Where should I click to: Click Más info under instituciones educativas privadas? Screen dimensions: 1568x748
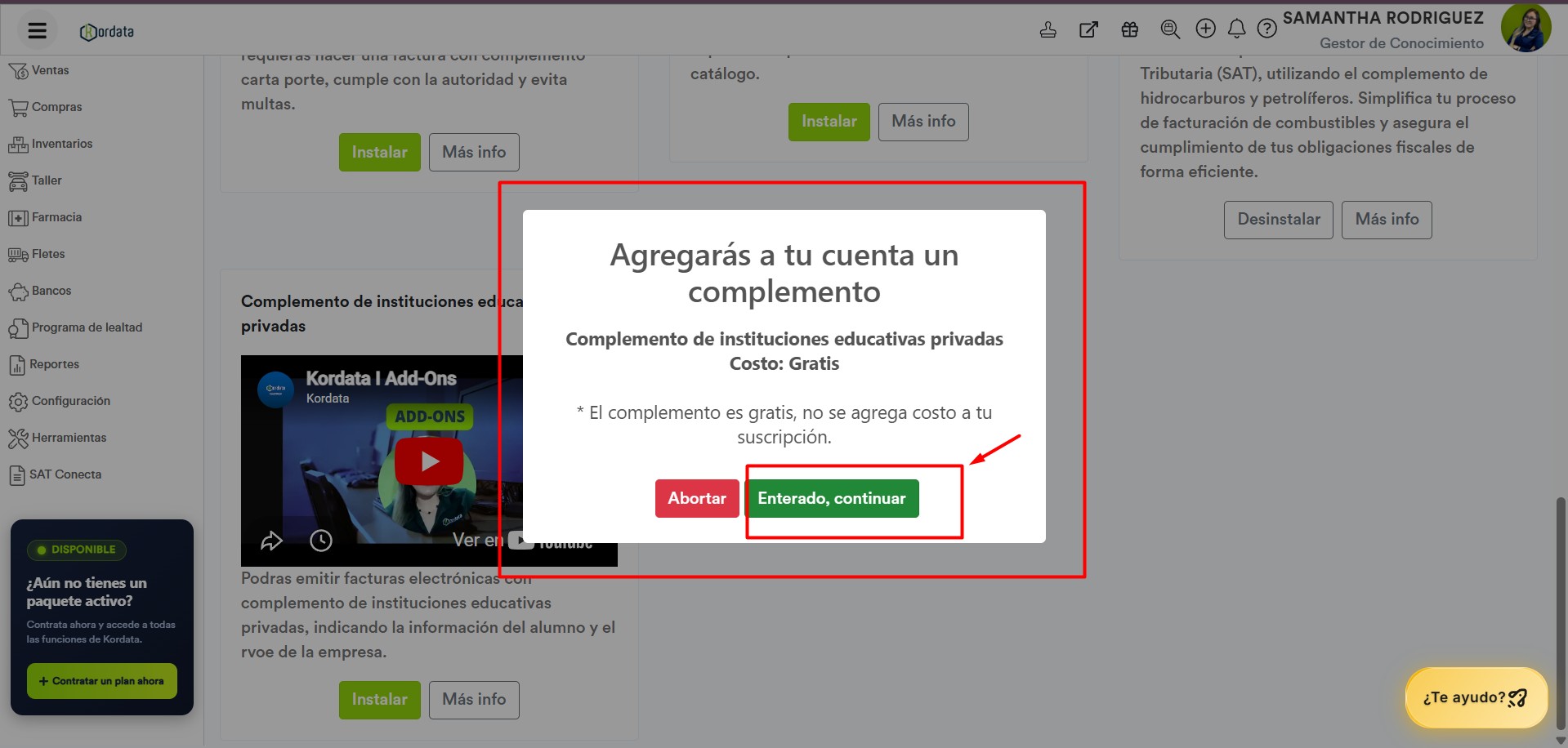474,700
